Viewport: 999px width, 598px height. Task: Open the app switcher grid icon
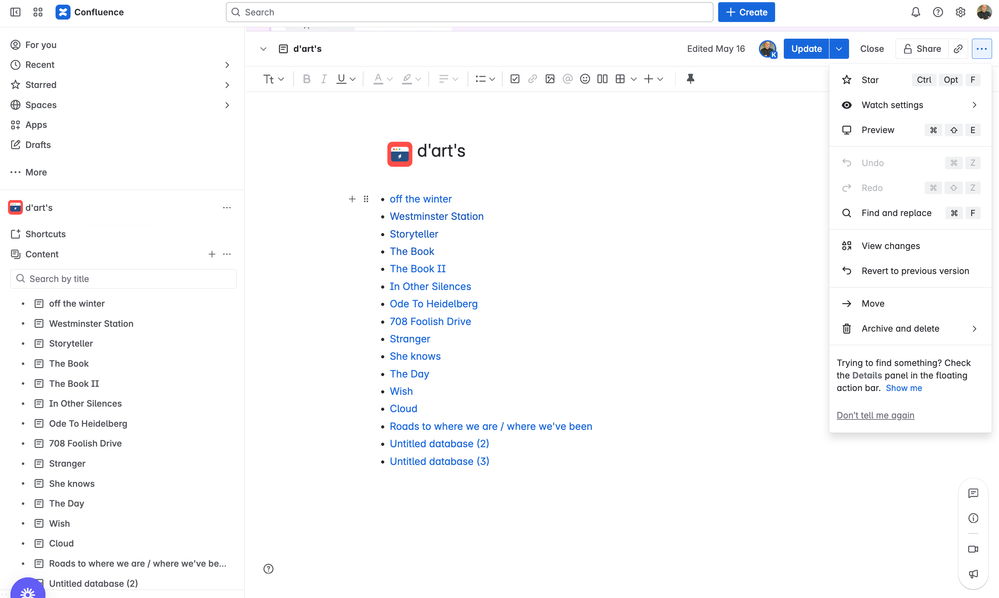click(38, 12)
